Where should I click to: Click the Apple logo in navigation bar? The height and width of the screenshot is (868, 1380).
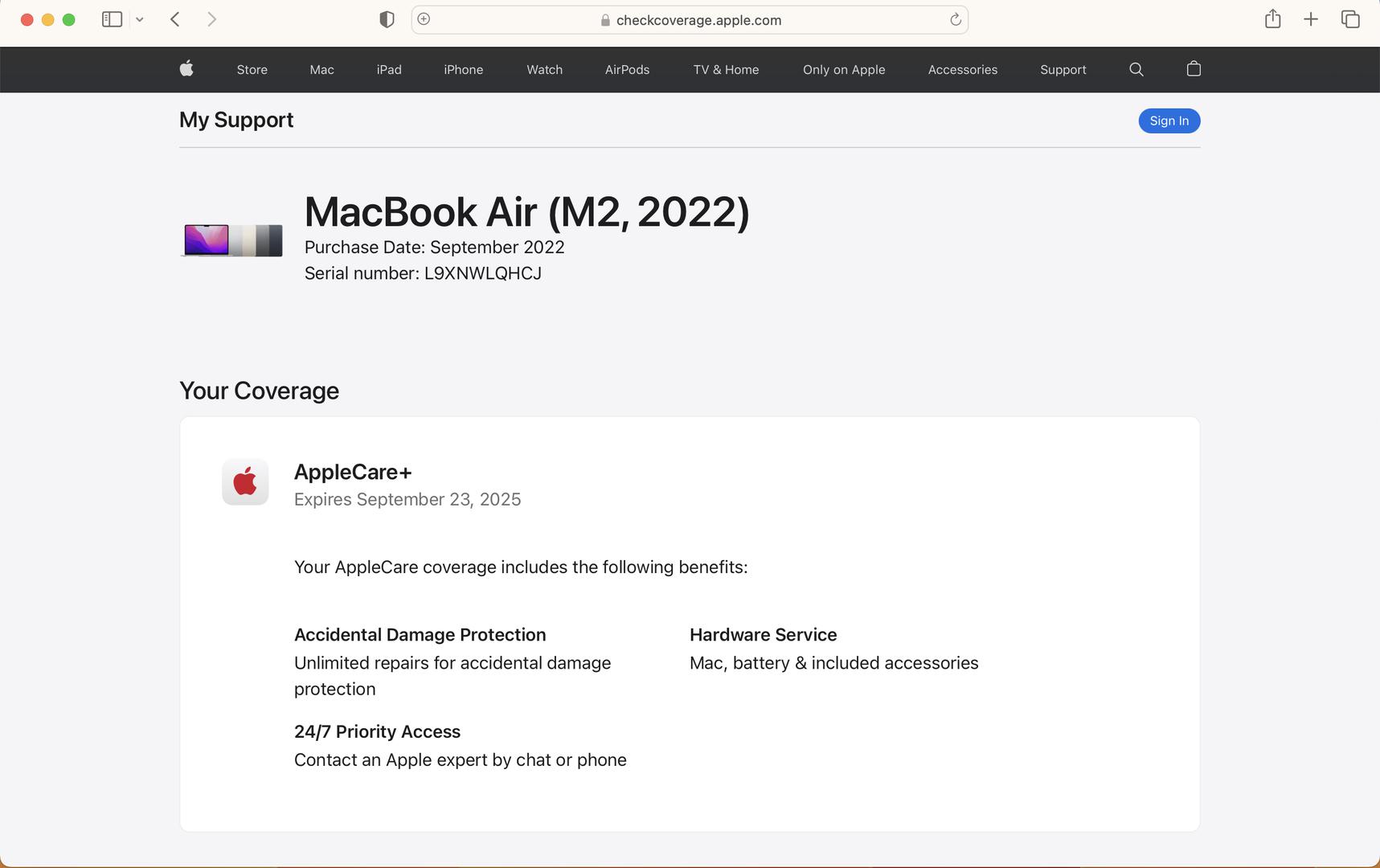tap(186, 69)
